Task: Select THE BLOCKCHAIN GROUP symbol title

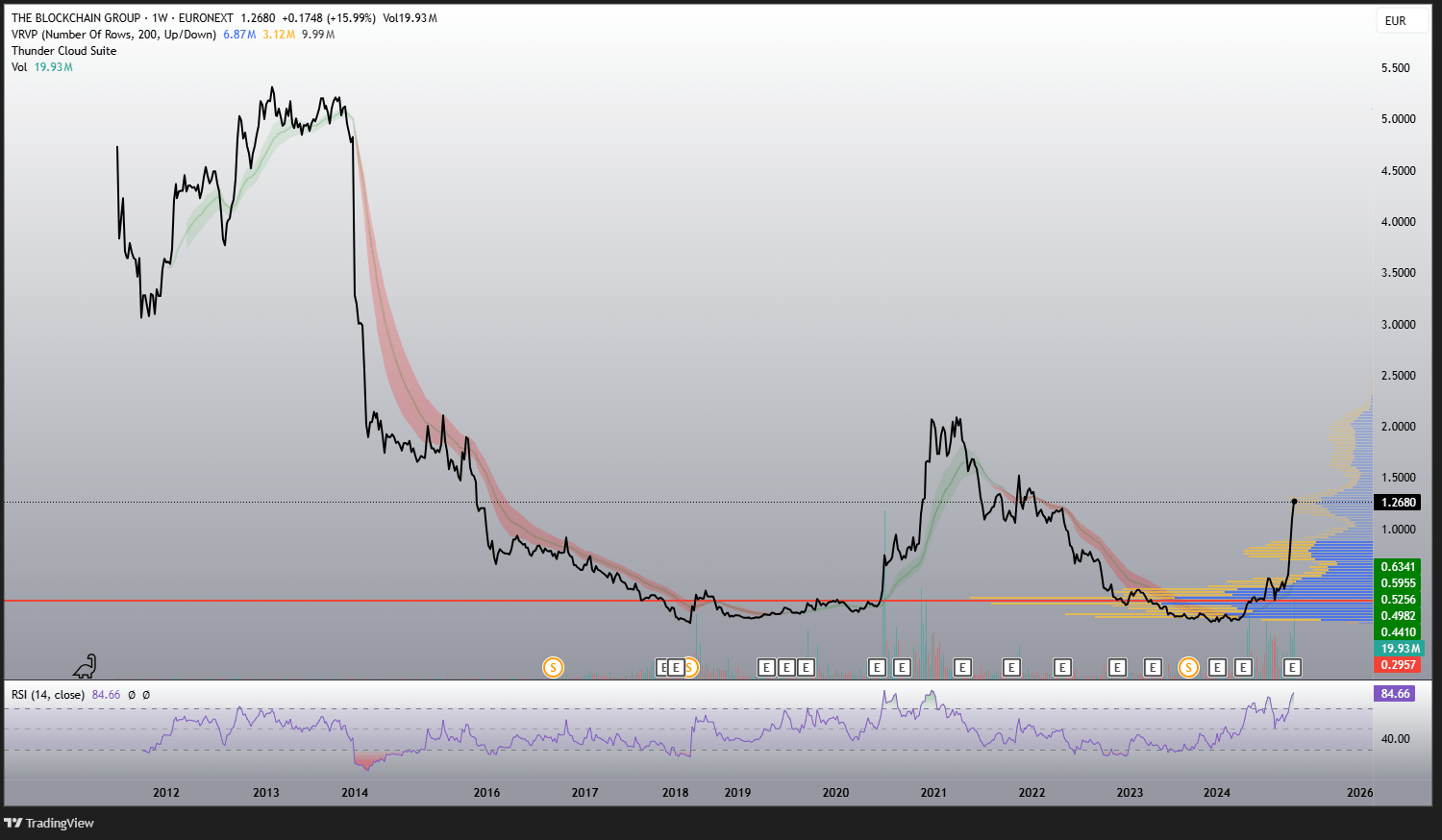Action: pyautogui.click(x=76, y=18)
